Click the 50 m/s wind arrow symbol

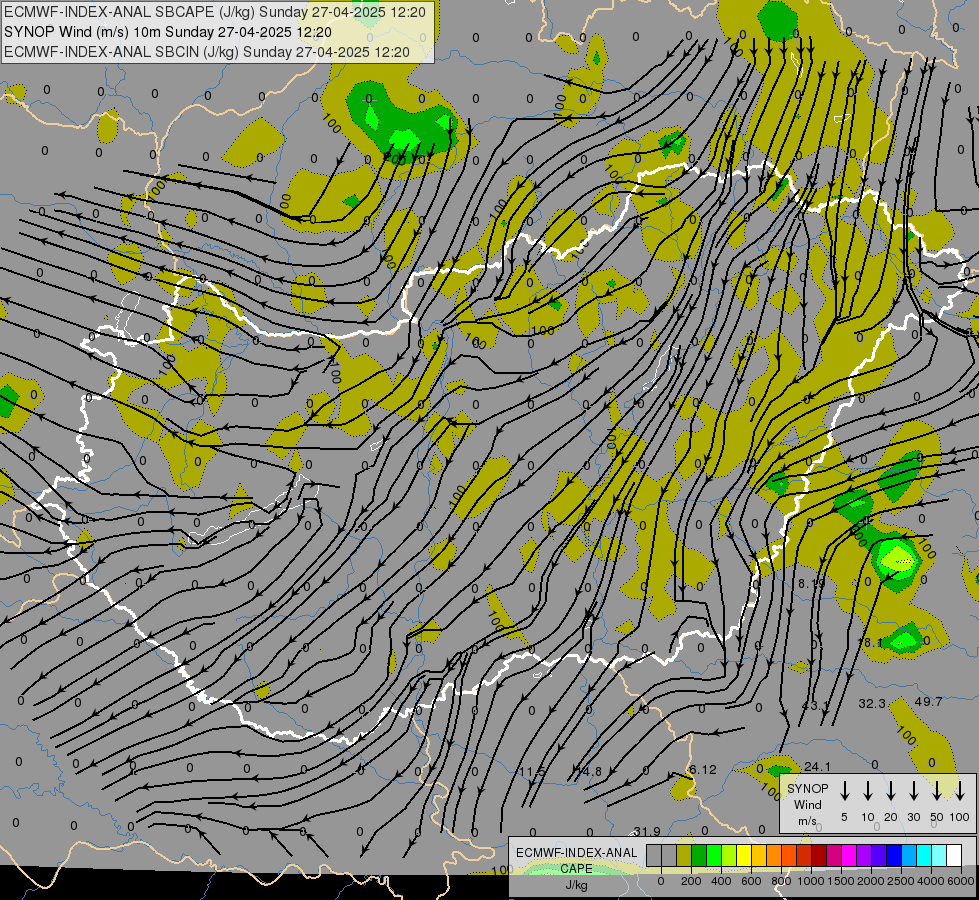coord(937,790)
